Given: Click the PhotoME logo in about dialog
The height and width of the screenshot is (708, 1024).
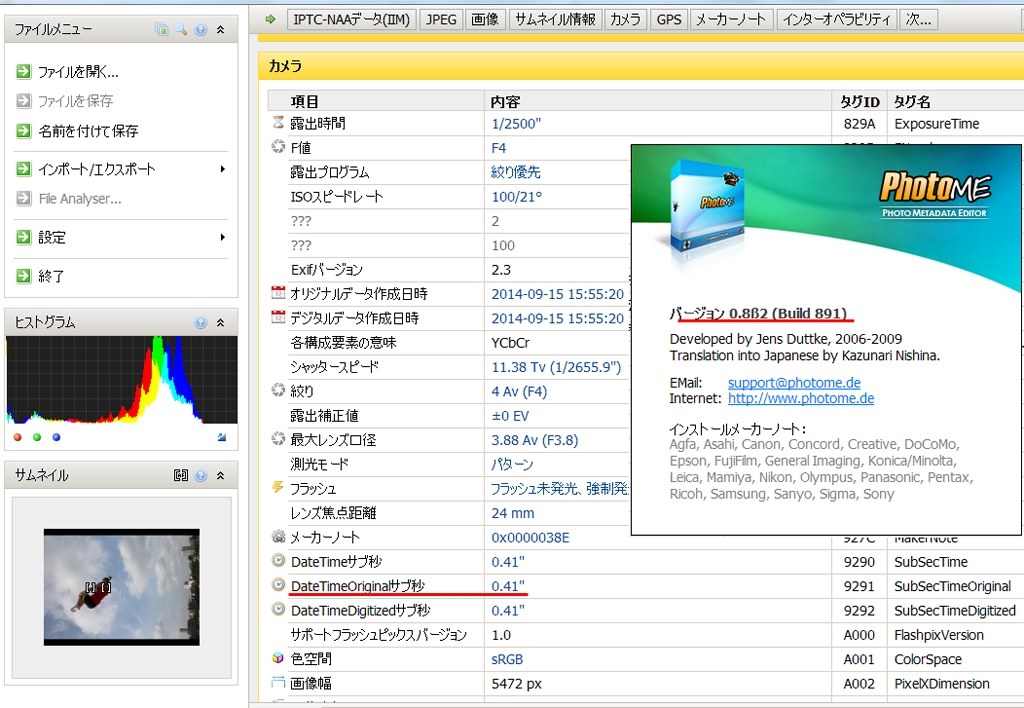Looking at the screenshot, I should point(934,193).
